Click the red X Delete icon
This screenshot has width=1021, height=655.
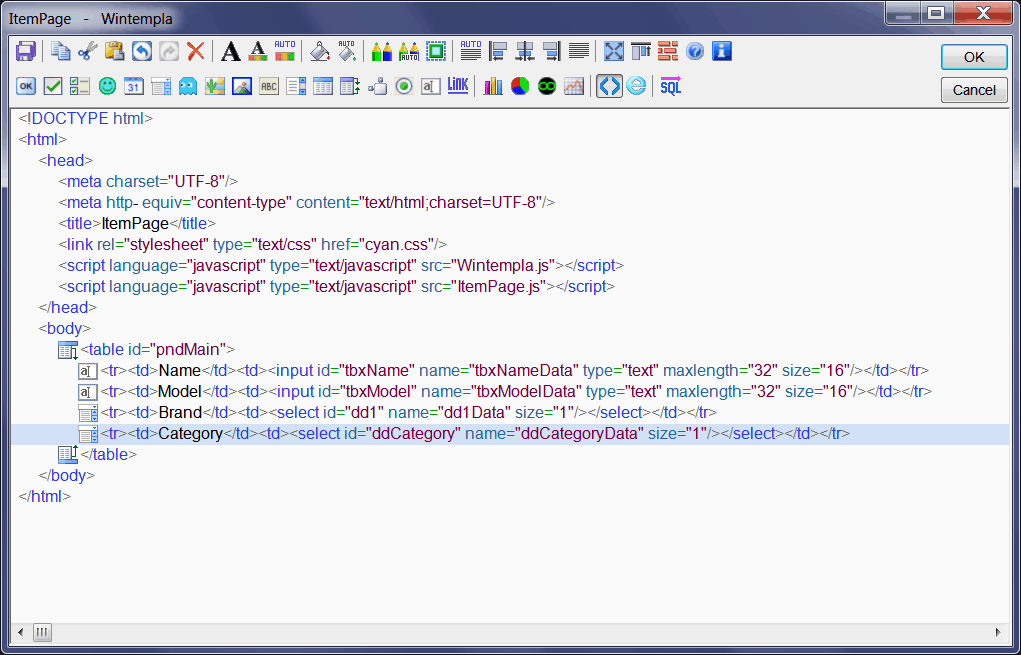coord(195,51)
